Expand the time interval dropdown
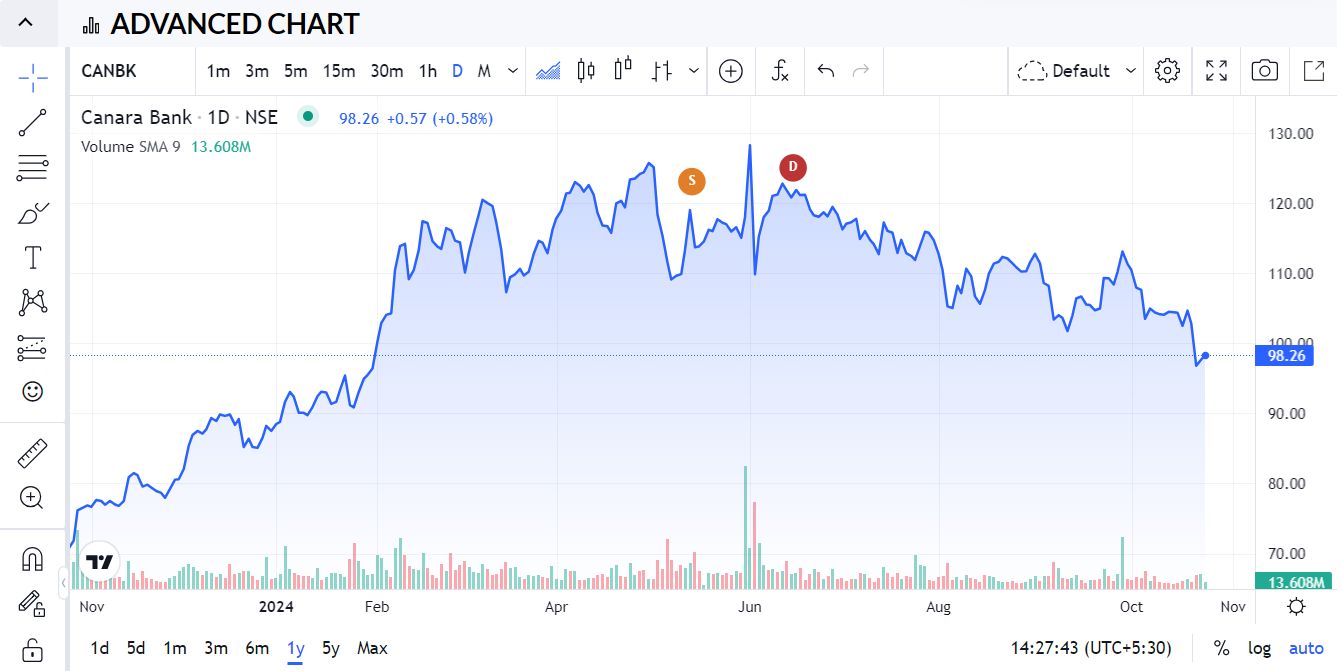This screenshot has width=1342, height=672. pos(513,71)
